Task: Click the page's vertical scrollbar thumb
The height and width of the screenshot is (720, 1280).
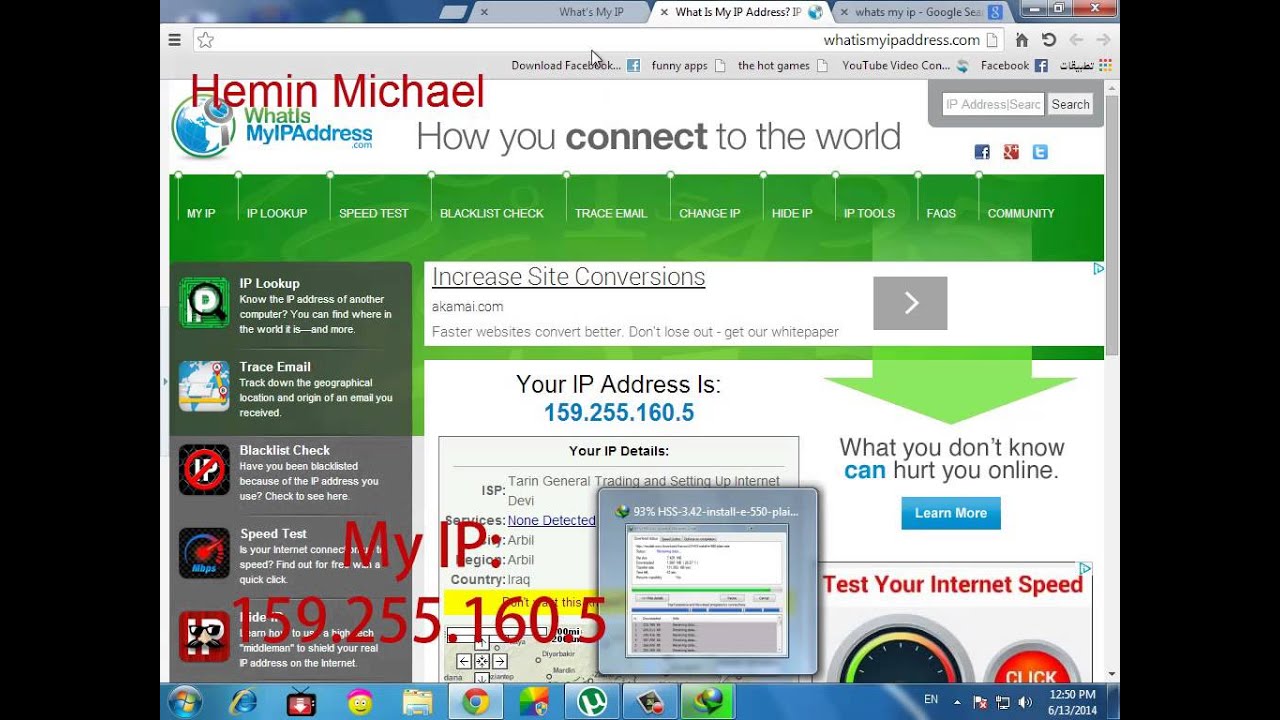Action: coord(1112,225)
